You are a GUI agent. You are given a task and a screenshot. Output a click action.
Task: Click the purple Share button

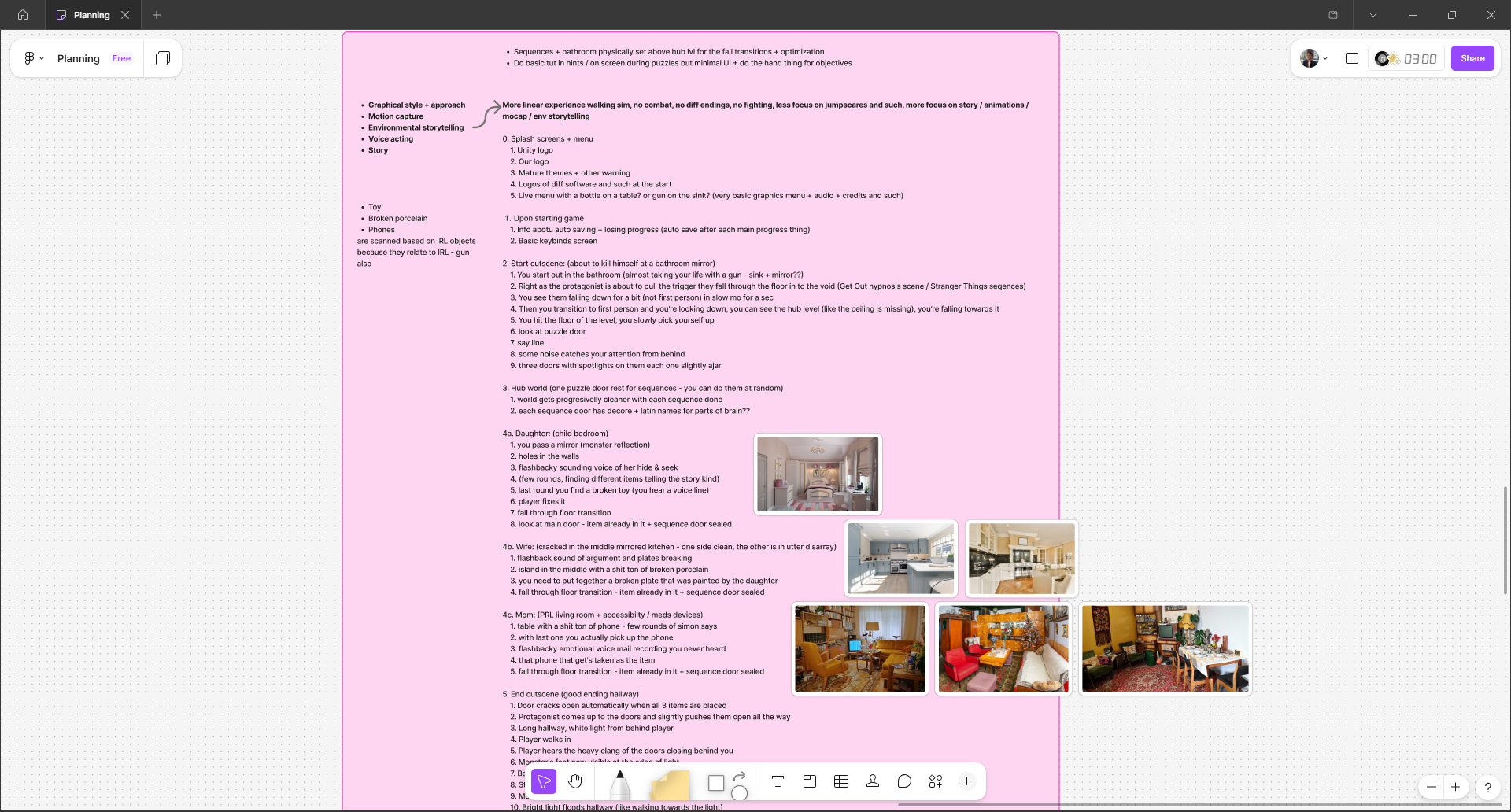pos(1472,58)
